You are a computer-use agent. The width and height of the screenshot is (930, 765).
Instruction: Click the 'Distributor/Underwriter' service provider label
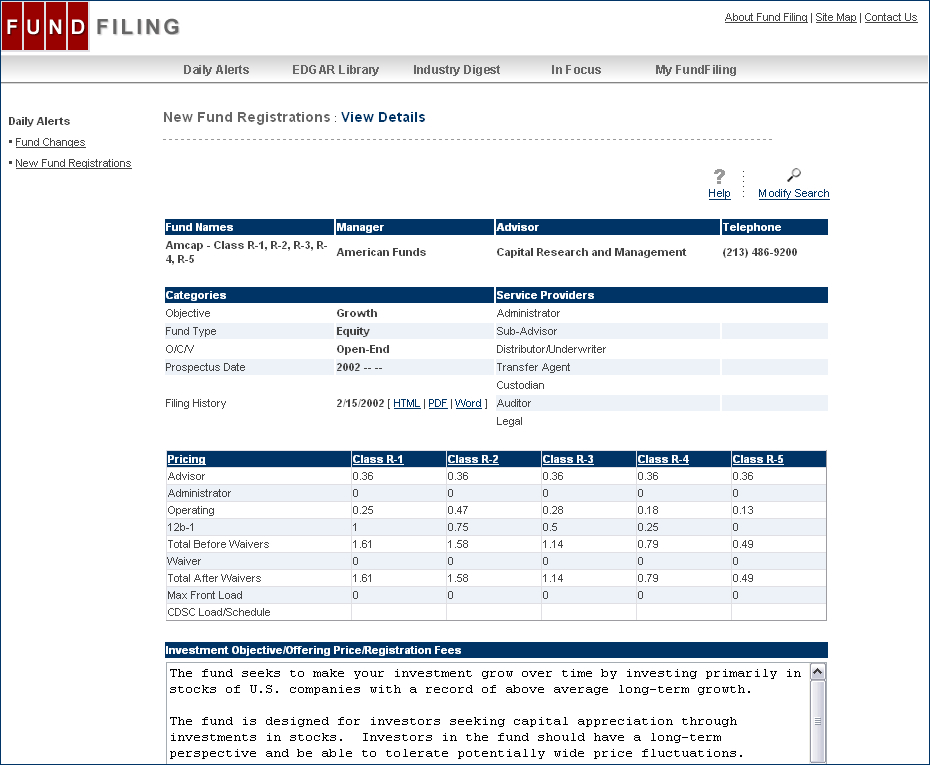coord(551,349)
